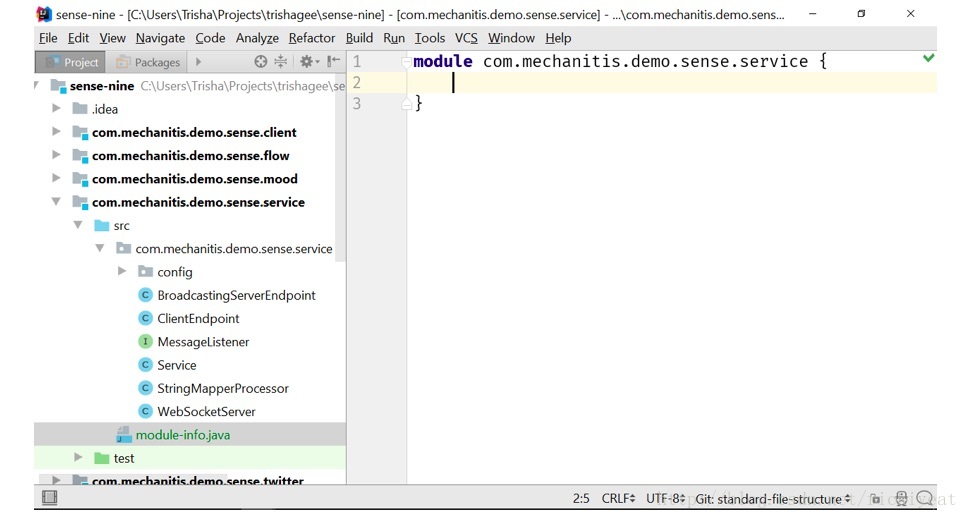
Task: Open the VCS menu
Action: tap(466, 38)
